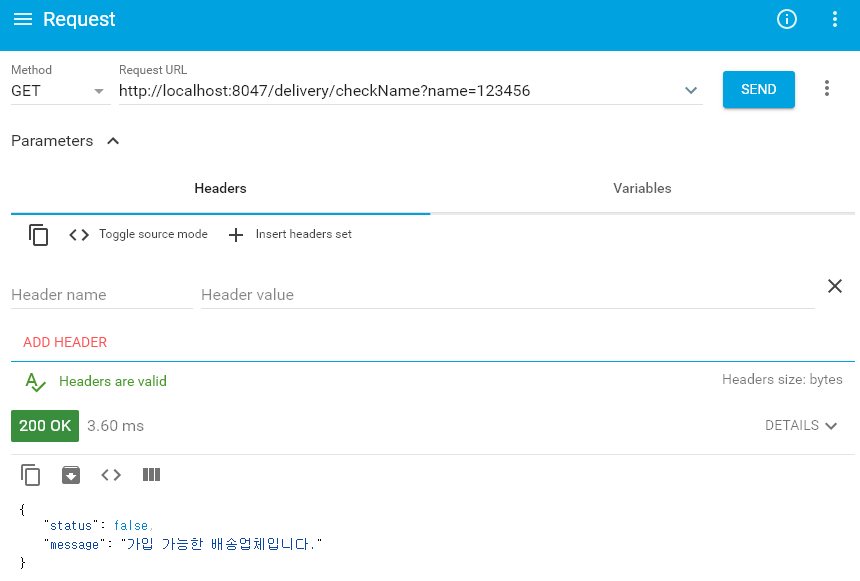
Task: Click the 200 OK status badge
Action: pos(45,426)
